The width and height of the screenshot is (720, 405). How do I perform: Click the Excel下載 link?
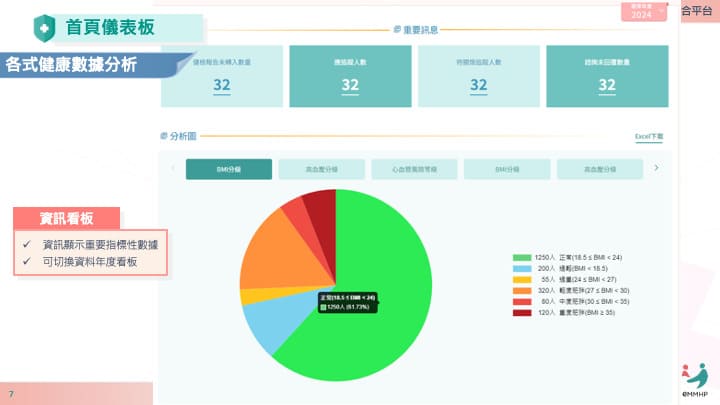click(x=649, y=135)
